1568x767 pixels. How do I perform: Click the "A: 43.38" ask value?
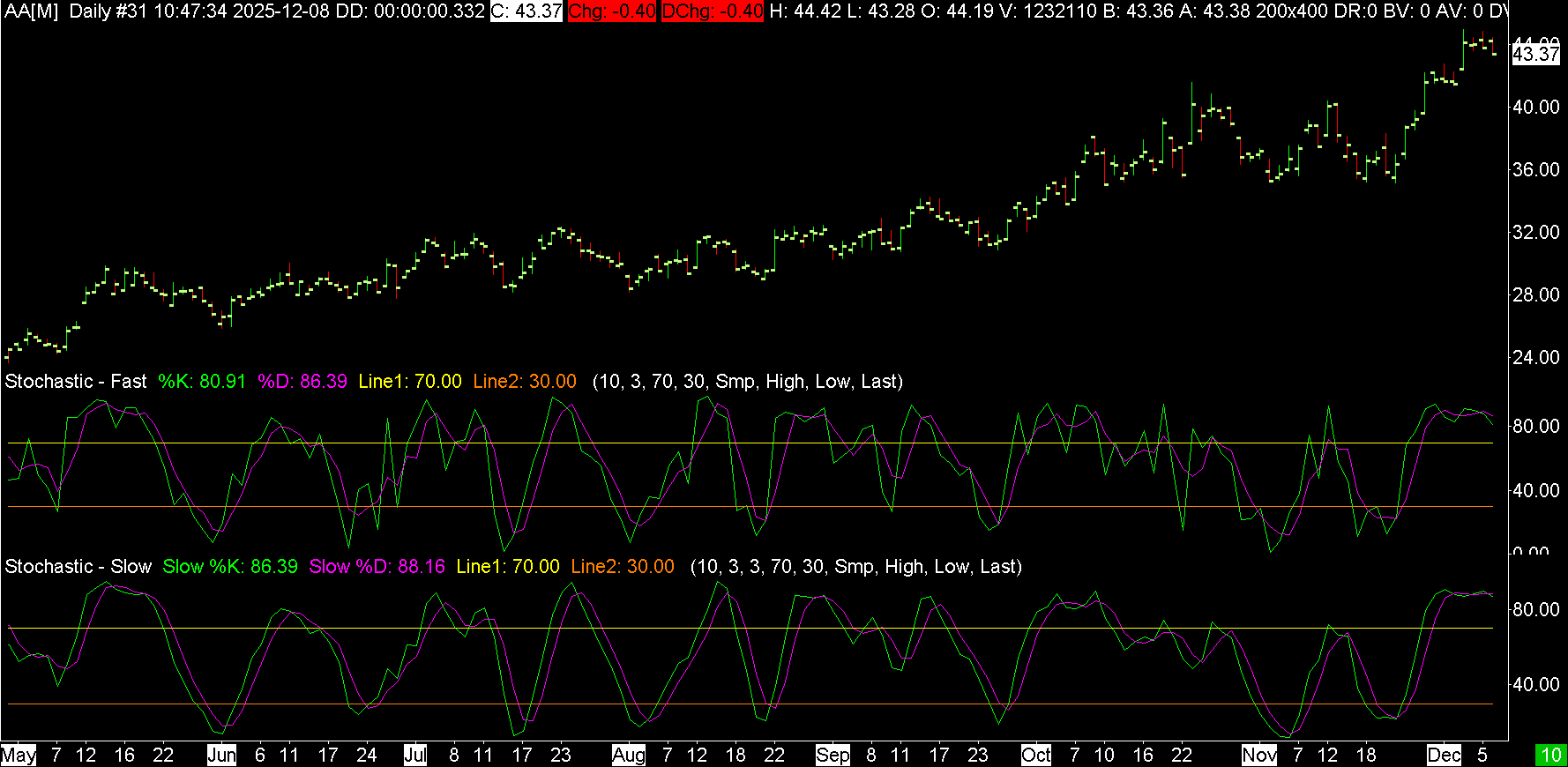pos(1215,11)
